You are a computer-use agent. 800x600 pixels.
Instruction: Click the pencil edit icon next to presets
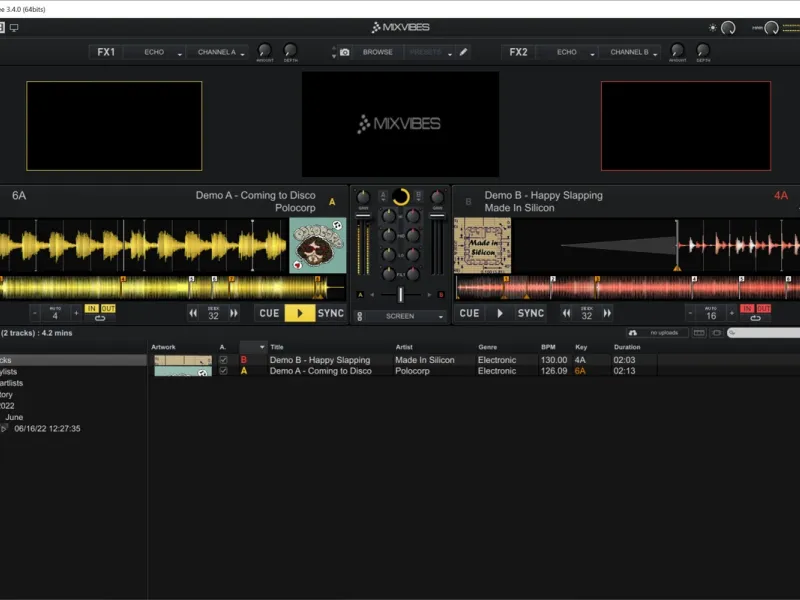(x=463, y=52)
